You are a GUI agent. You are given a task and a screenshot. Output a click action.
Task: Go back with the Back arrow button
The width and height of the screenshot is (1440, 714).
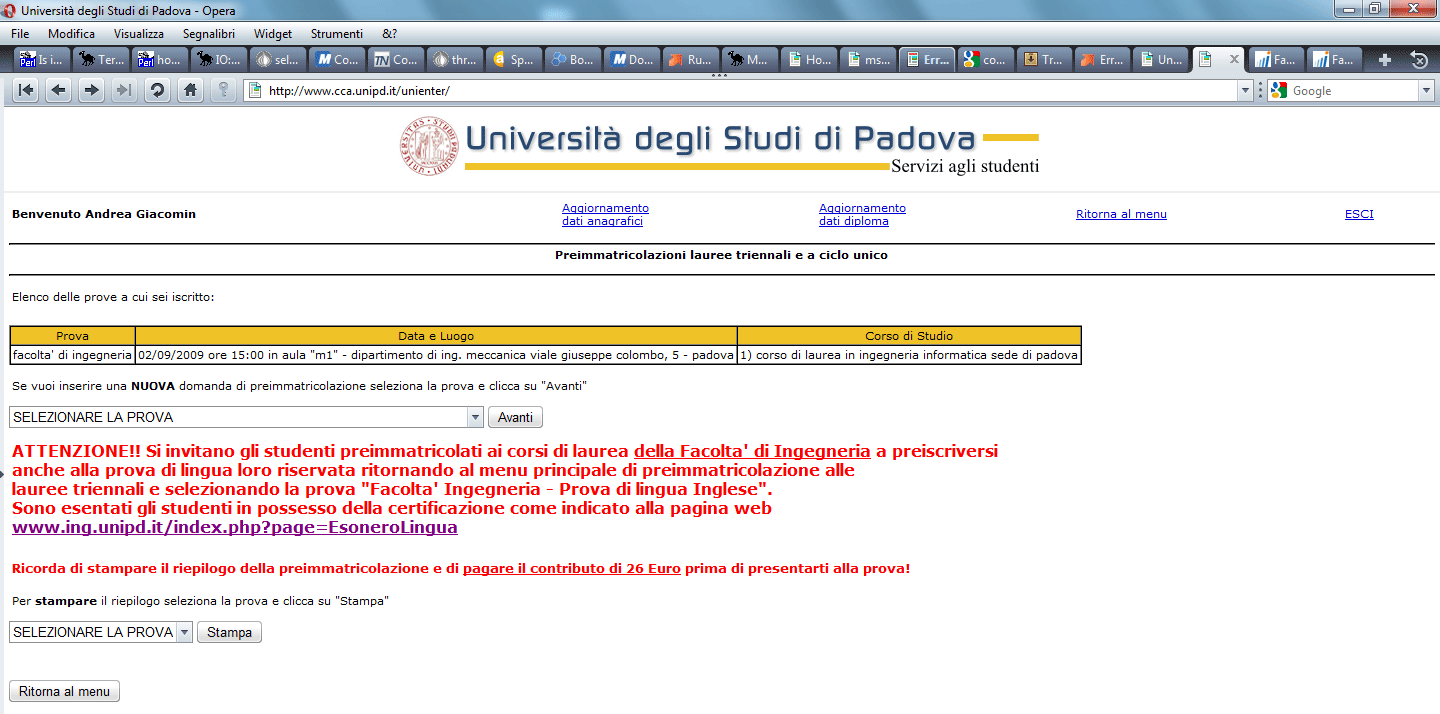(59, 90)
